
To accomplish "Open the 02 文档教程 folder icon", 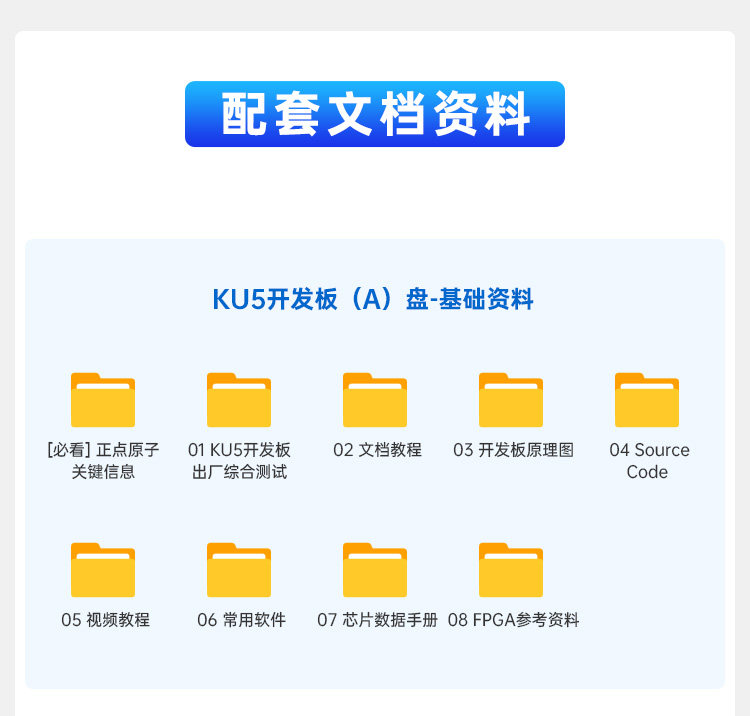I will [x=375, y=400].
